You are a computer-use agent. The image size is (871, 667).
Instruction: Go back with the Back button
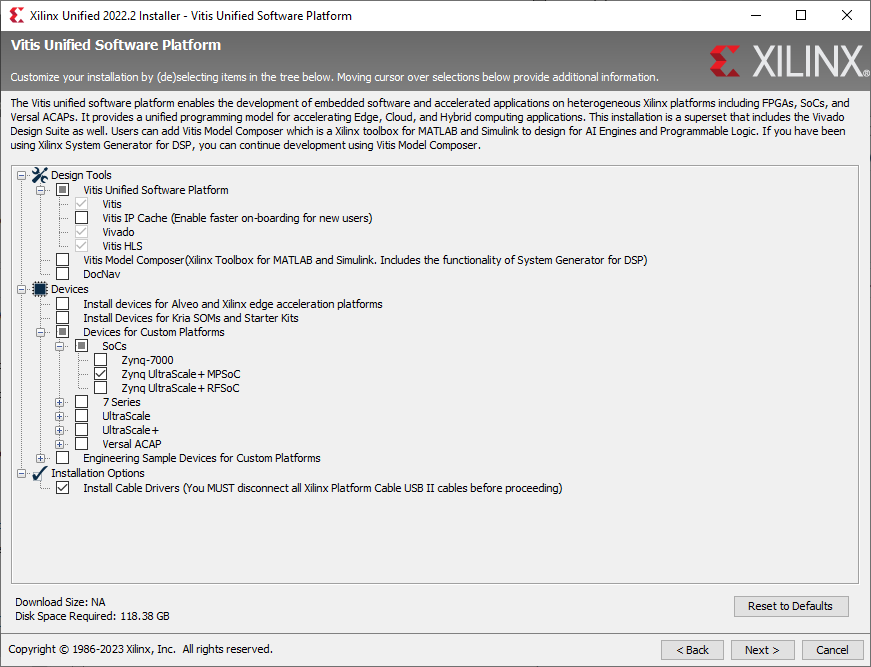692,650
